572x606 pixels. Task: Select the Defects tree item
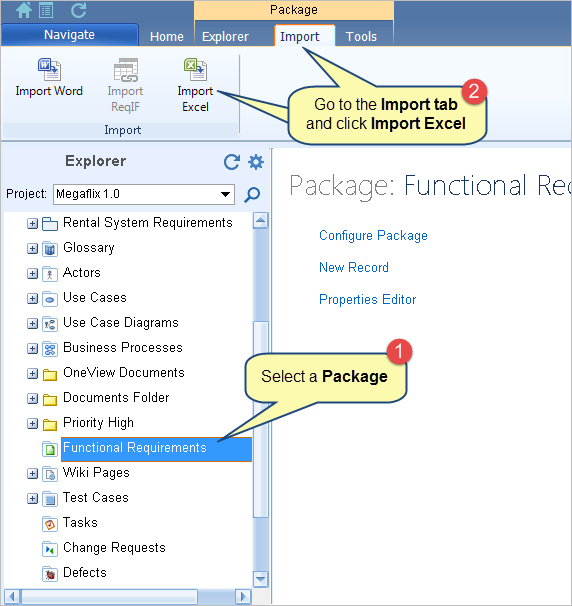(85, 572)
